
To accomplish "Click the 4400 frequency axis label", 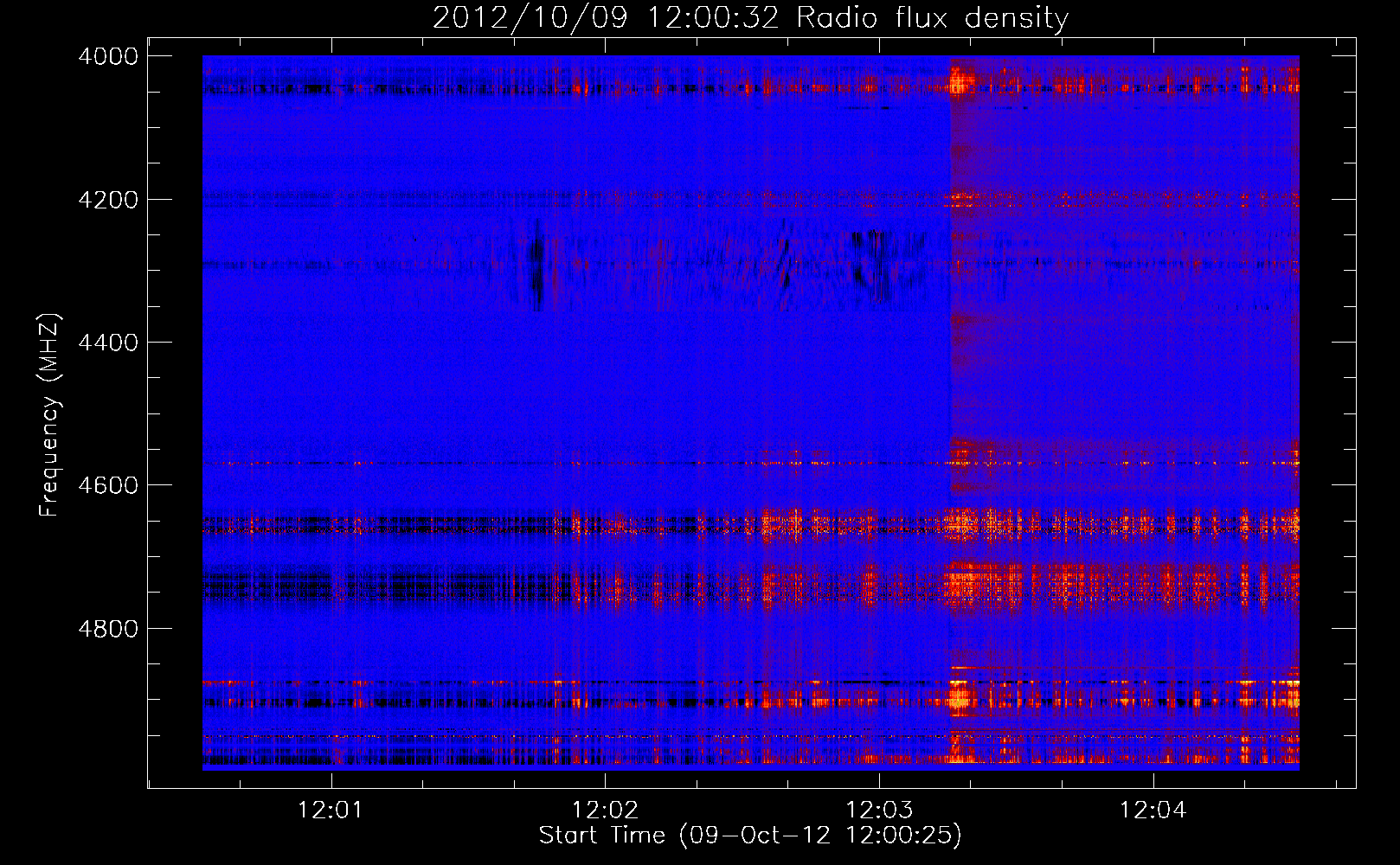I will [108, 343].
